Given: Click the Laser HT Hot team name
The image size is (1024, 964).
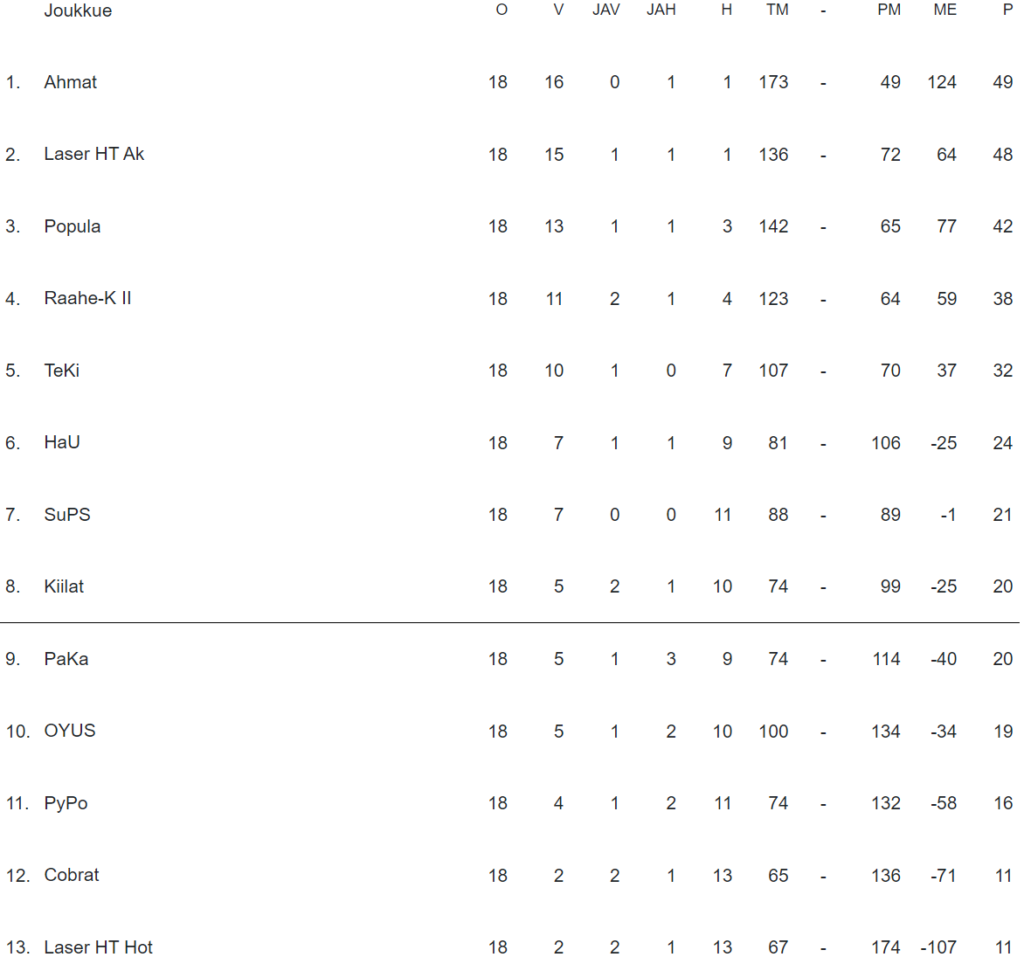Looking at the screenshot, I should click(x=98, y=947).
